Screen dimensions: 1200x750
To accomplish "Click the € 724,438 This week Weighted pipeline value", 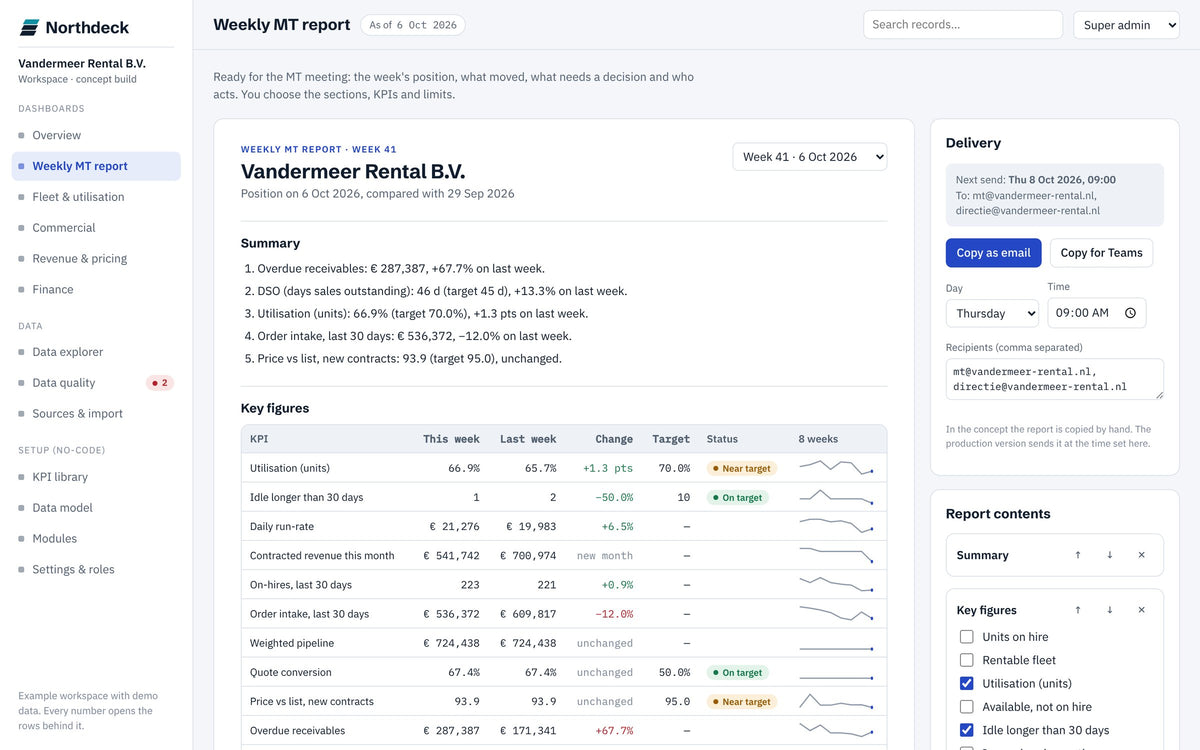I will [x=451, y=643].
